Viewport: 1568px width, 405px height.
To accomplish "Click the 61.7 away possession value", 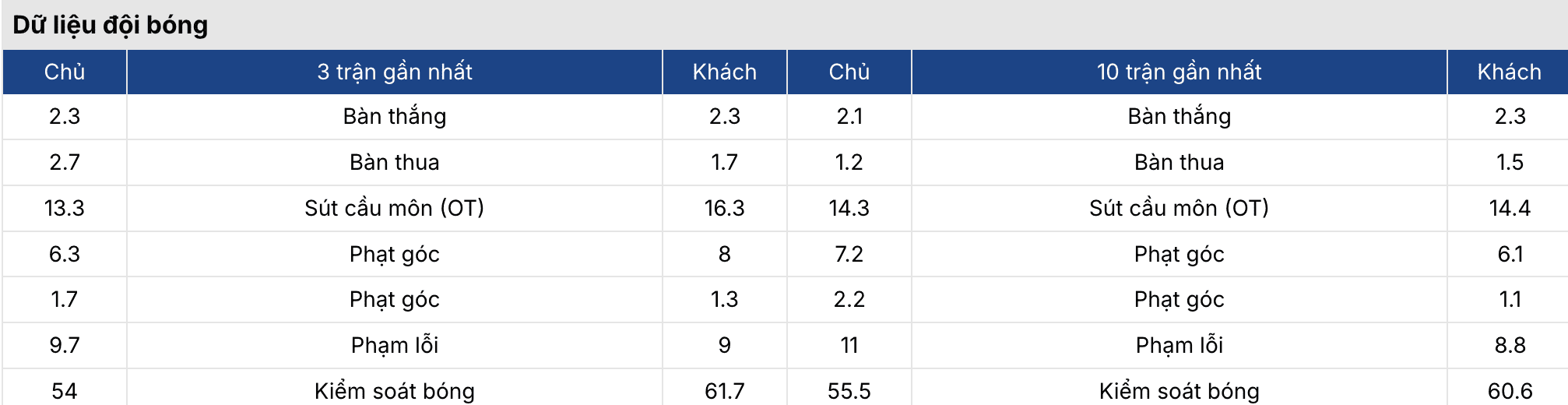I will (x=724, y=391).
